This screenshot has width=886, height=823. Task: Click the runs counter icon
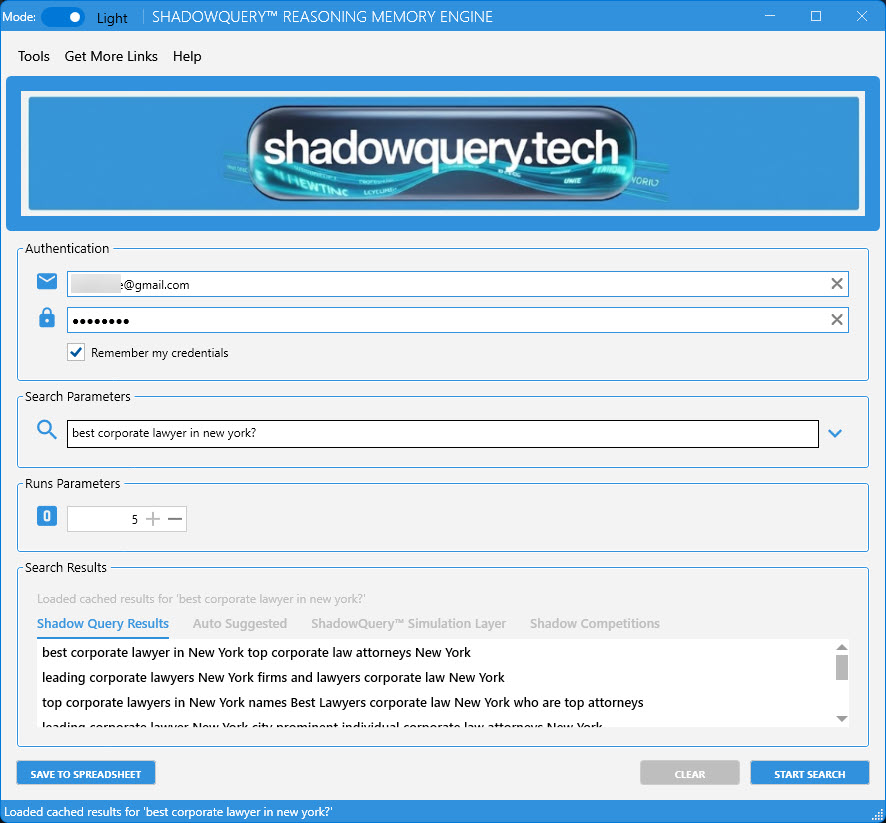[x=47, y=516]
